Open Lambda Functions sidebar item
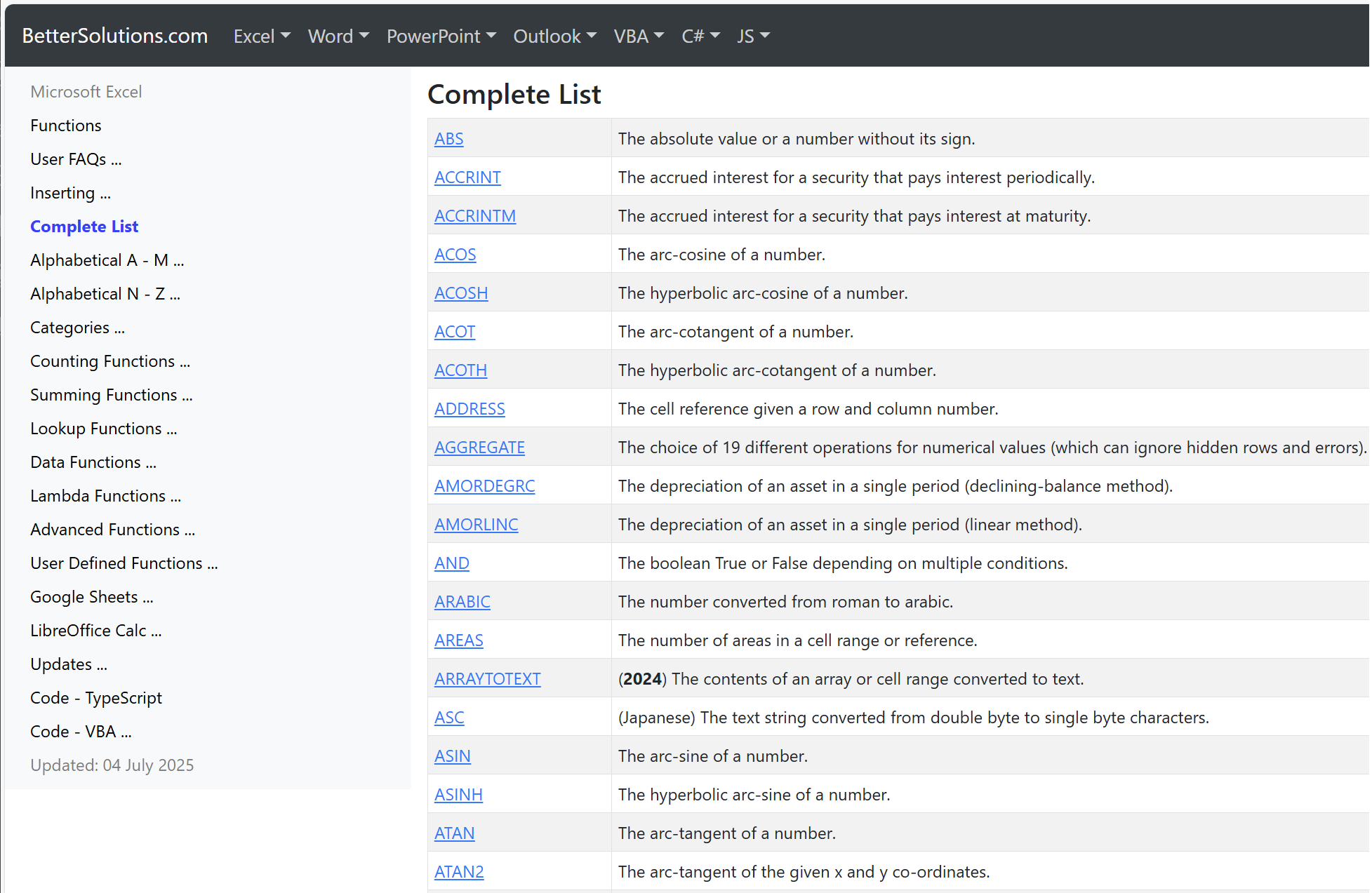The height and width of the screenshot is (893, 1372). click(106, 496)
